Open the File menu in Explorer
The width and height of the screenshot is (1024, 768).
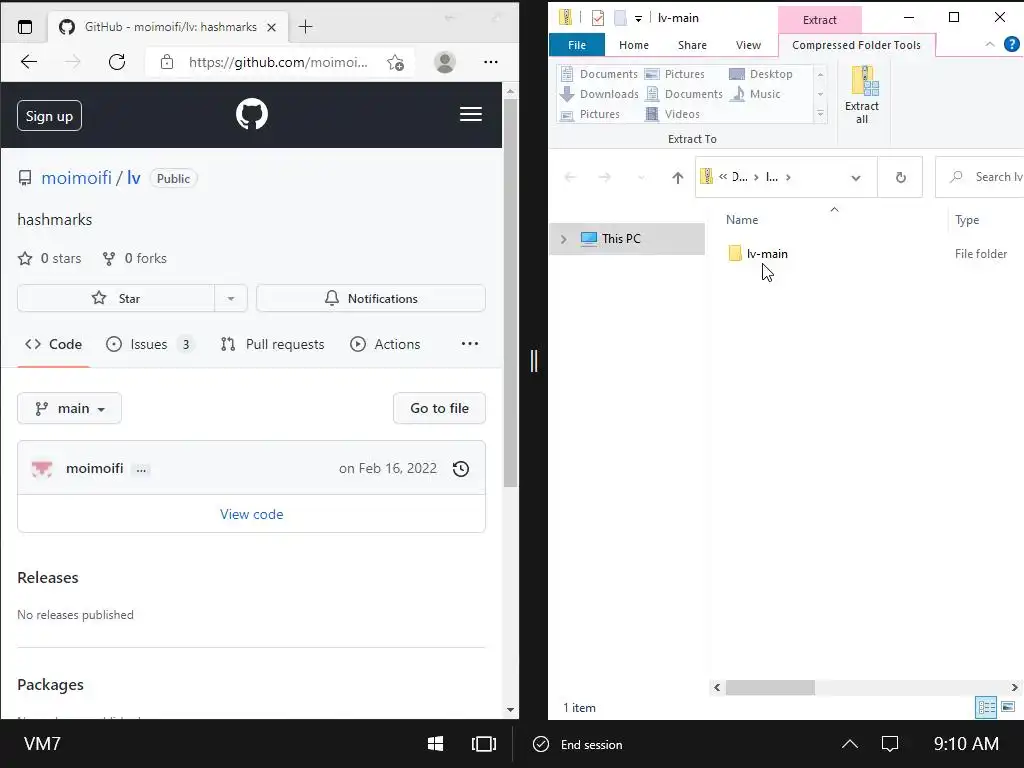577,45
